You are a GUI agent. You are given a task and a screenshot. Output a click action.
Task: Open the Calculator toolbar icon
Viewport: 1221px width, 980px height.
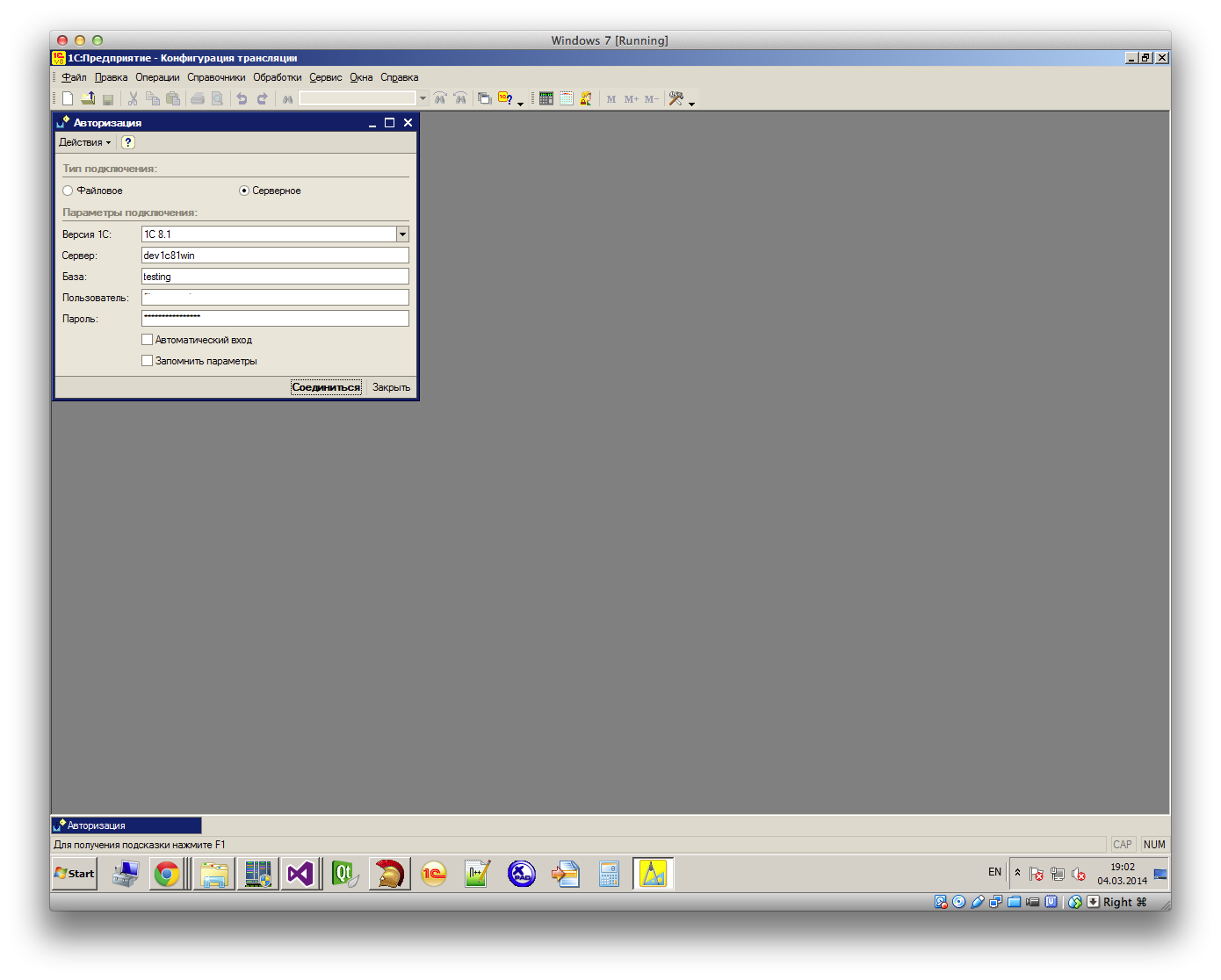(546, 98)
